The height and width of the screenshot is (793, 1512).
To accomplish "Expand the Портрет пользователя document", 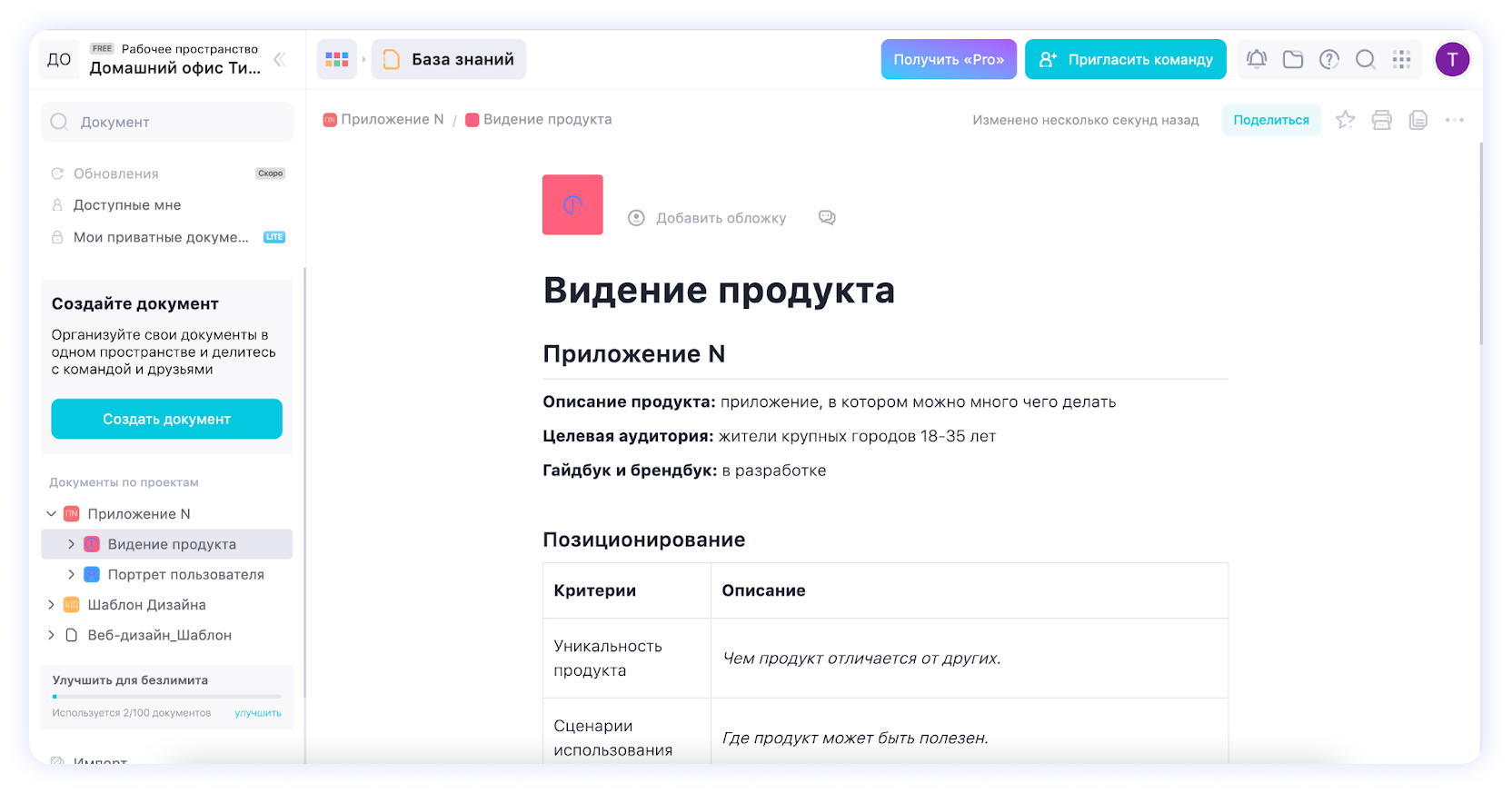I will [72, 575].
